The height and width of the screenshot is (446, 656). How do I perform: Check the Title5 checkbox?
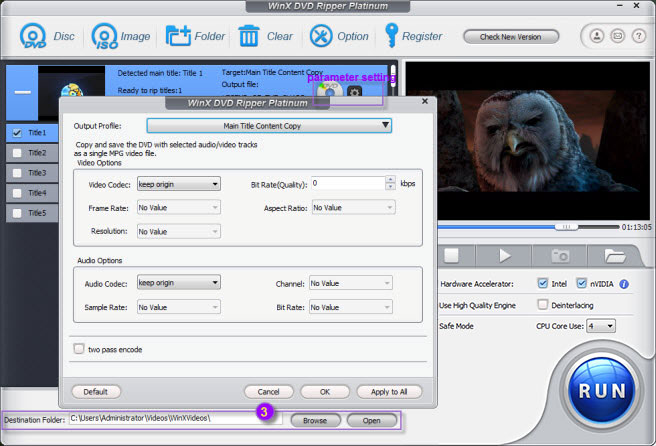(17, 213)
